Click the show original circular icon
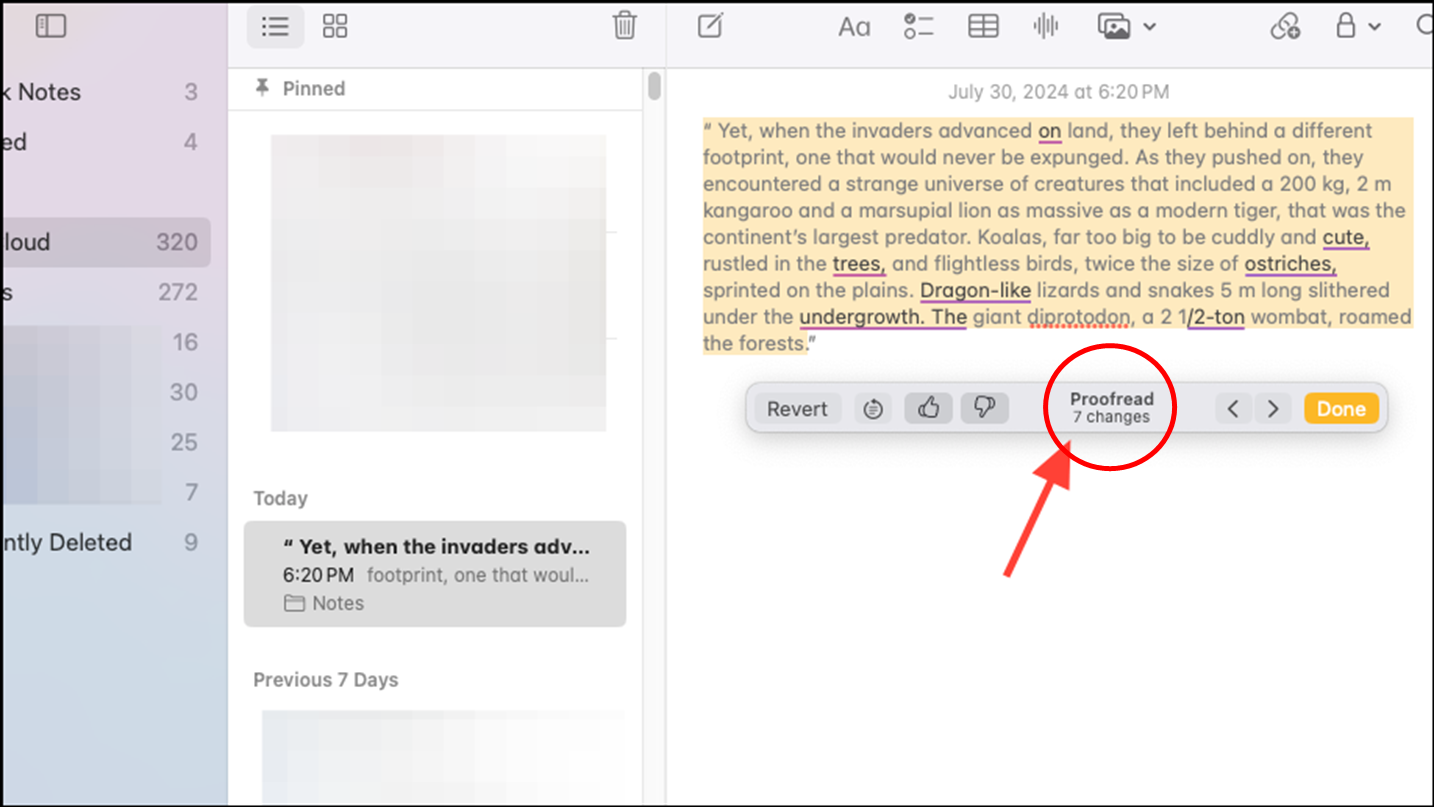 [x=873, y=408]
